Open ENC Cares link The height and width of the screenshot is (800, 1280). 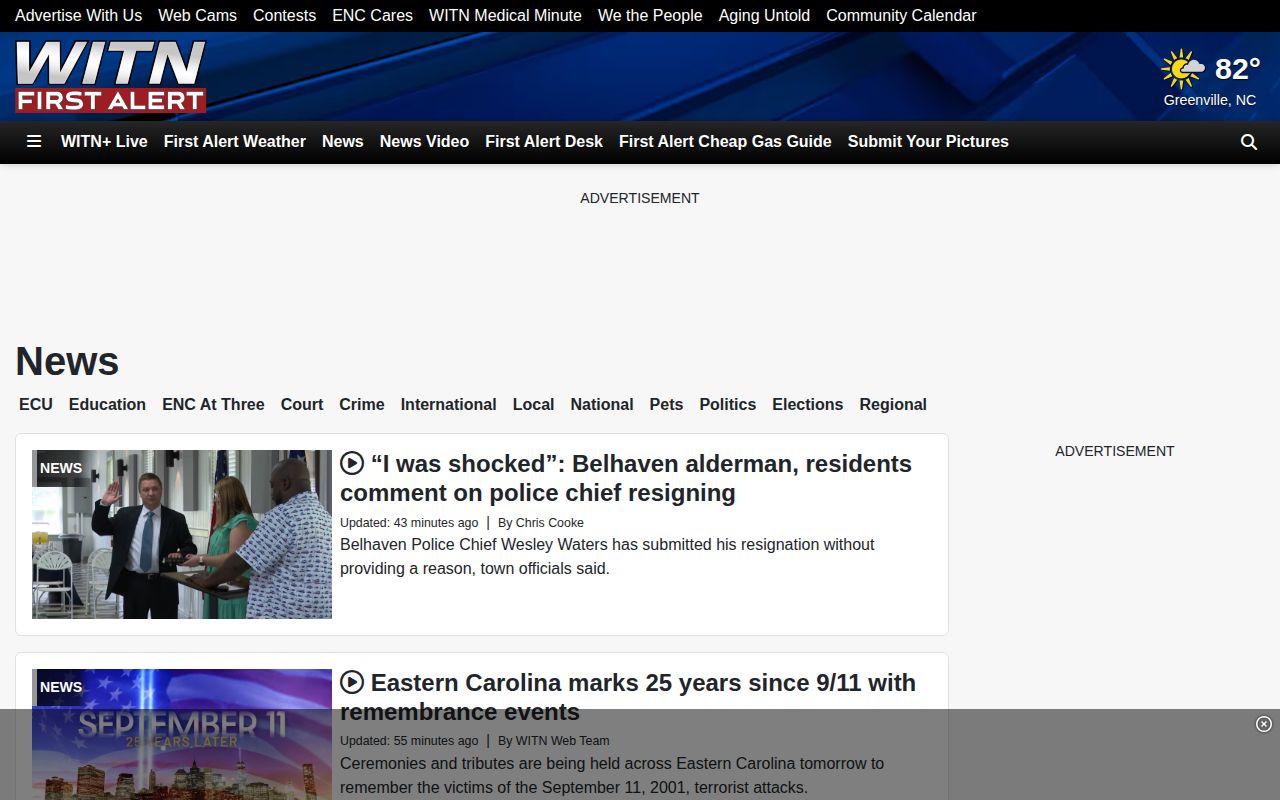coord(372,16)
